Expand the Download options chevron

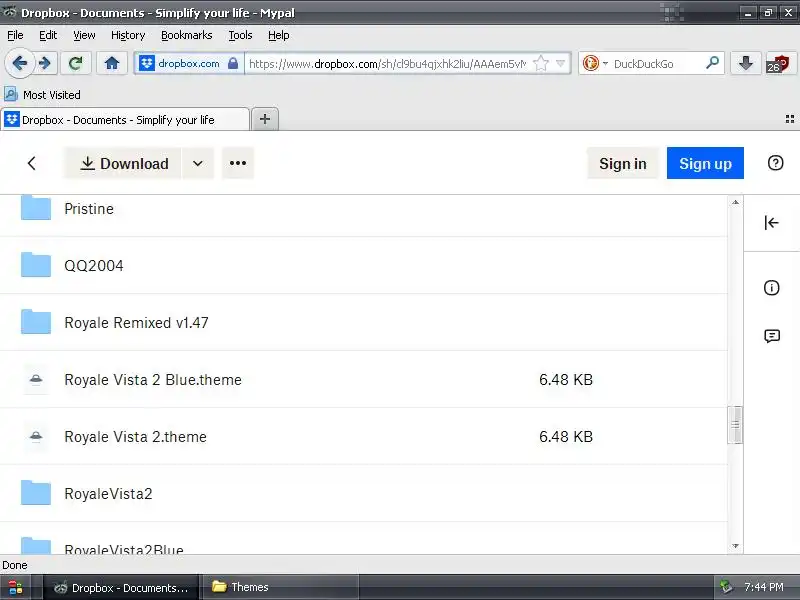tap(198, 163)
